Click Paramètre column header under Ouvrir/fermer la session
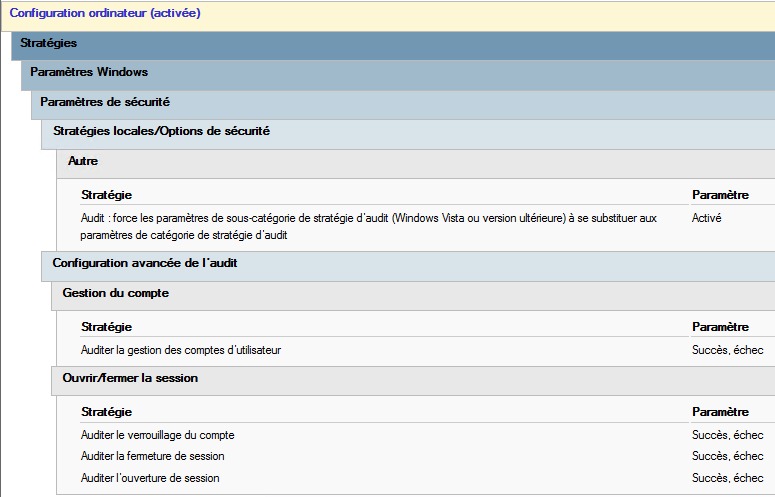 pos(720,412)
